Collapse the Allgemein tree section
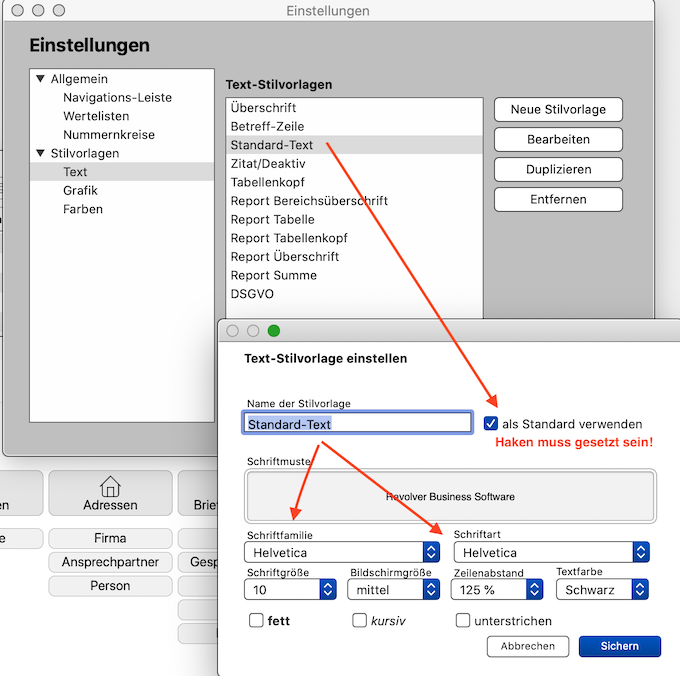The width and height of the screenshot is (680, 676). [40, 79]
